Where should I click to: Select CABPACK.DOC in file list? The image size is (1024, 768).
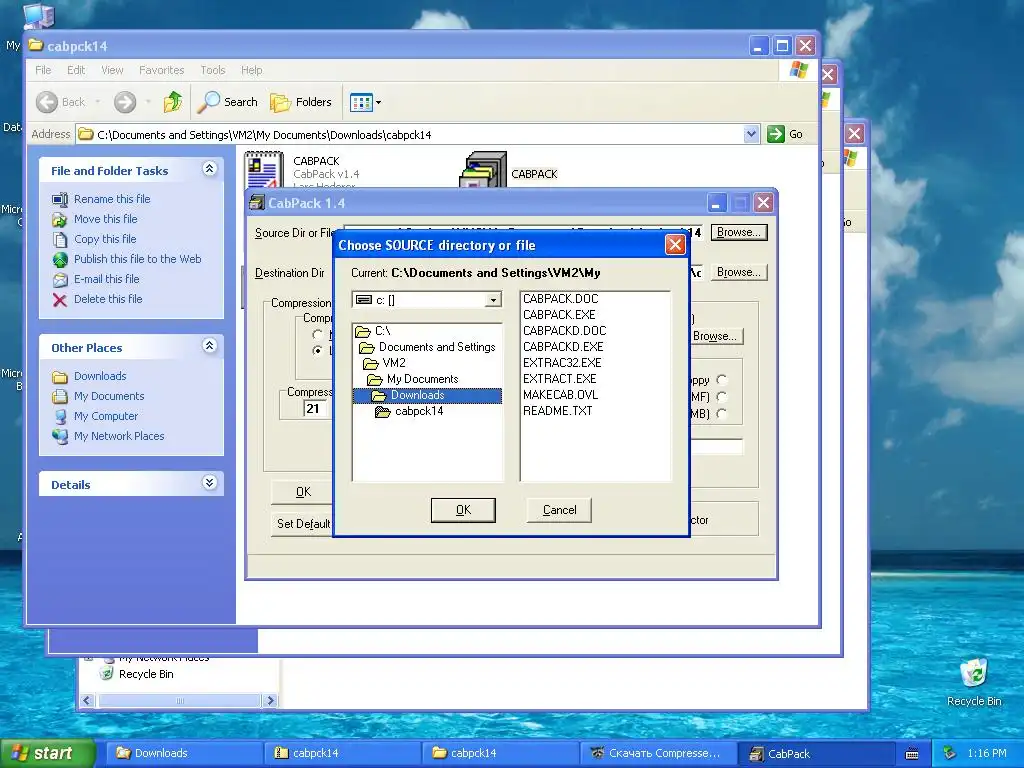click(x=560, y=298)
